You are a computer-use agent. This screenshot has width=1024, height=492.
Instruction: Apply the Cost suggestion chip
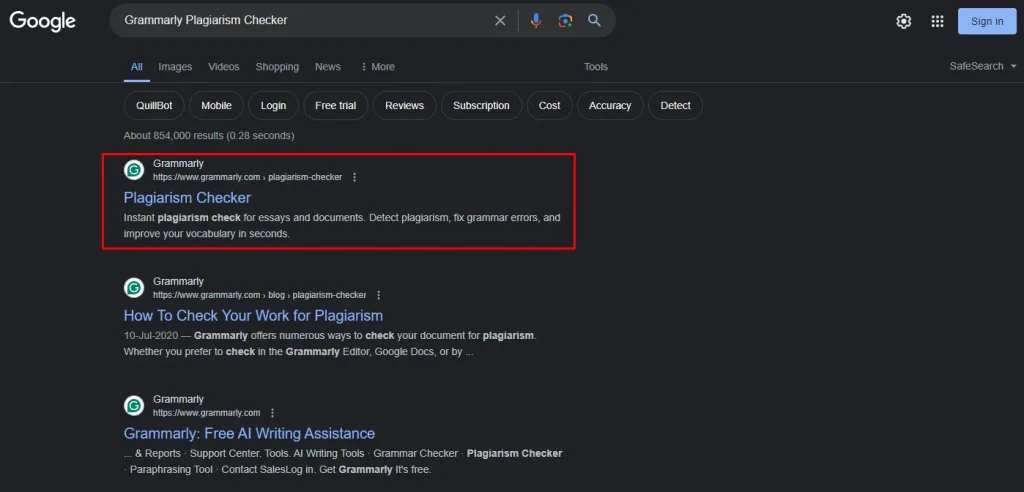549,105
